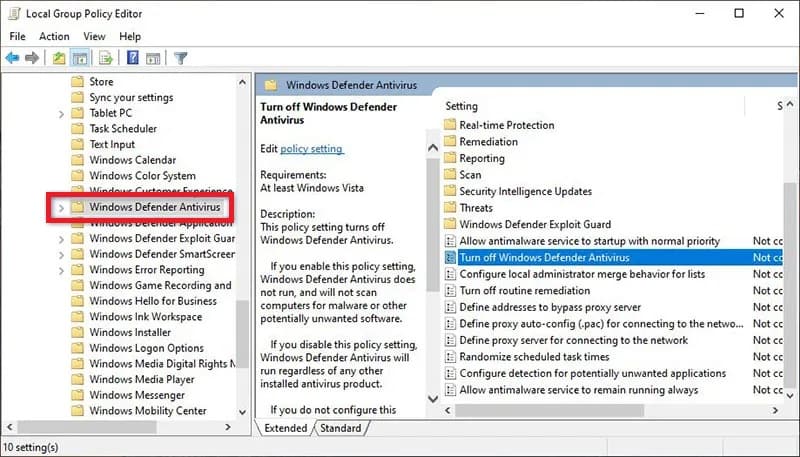Image resolution: width=800 pixels, height=457 pixels.
Task: Select Windows Installer tree item
Action: 130,332
